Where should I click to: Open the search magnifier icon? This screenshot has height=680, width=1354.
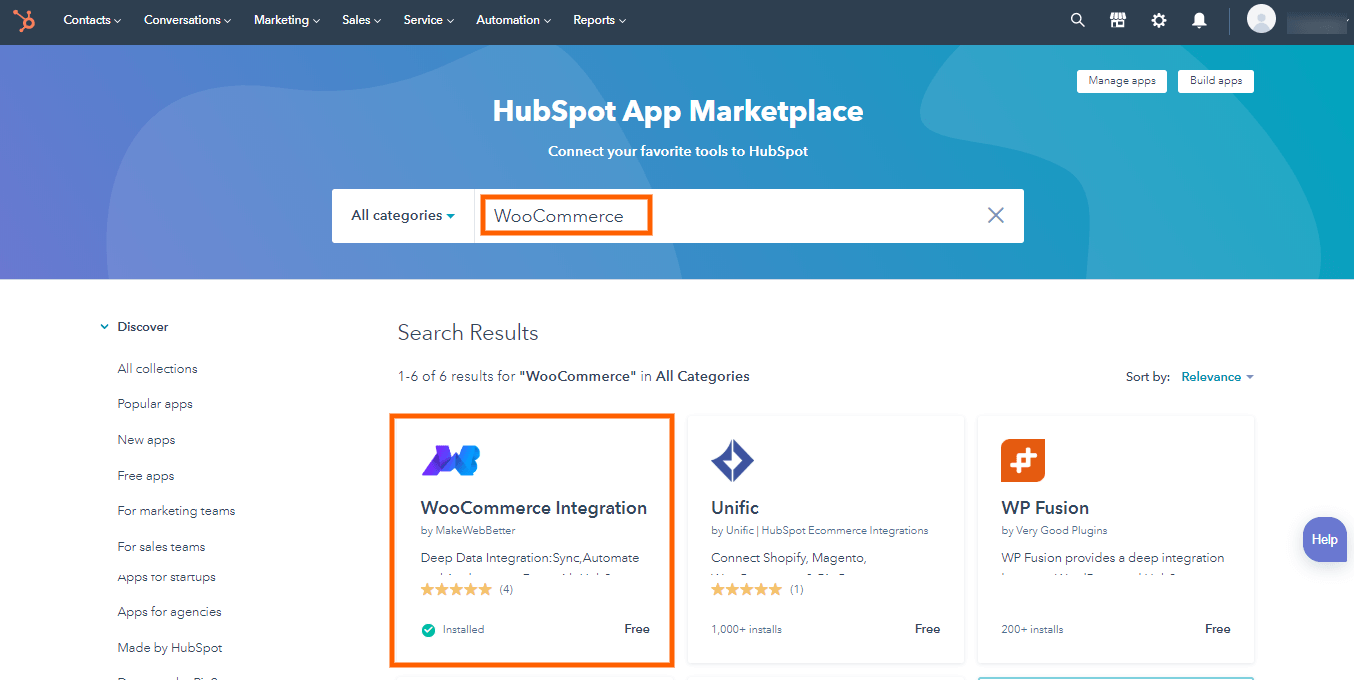1077,20
